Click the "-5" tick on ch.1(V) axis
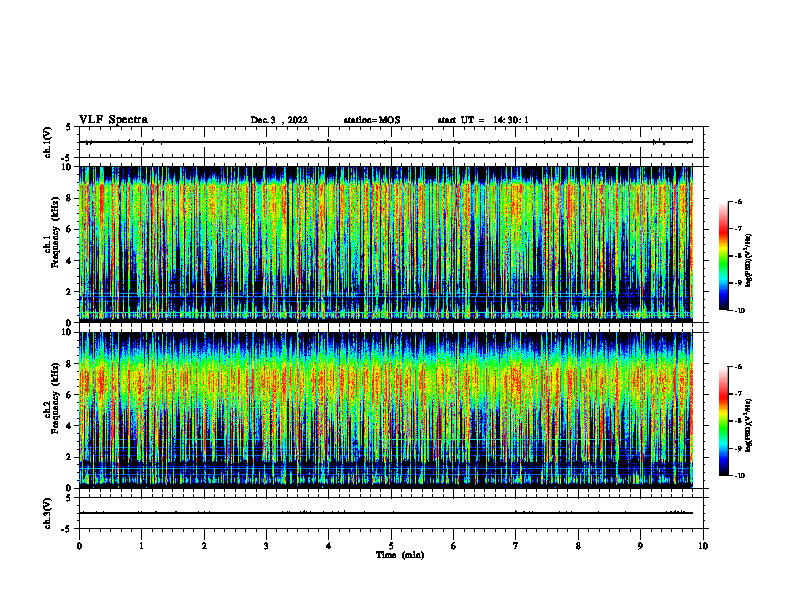This screenshot has width=792, height=612. tap(67, 158)
